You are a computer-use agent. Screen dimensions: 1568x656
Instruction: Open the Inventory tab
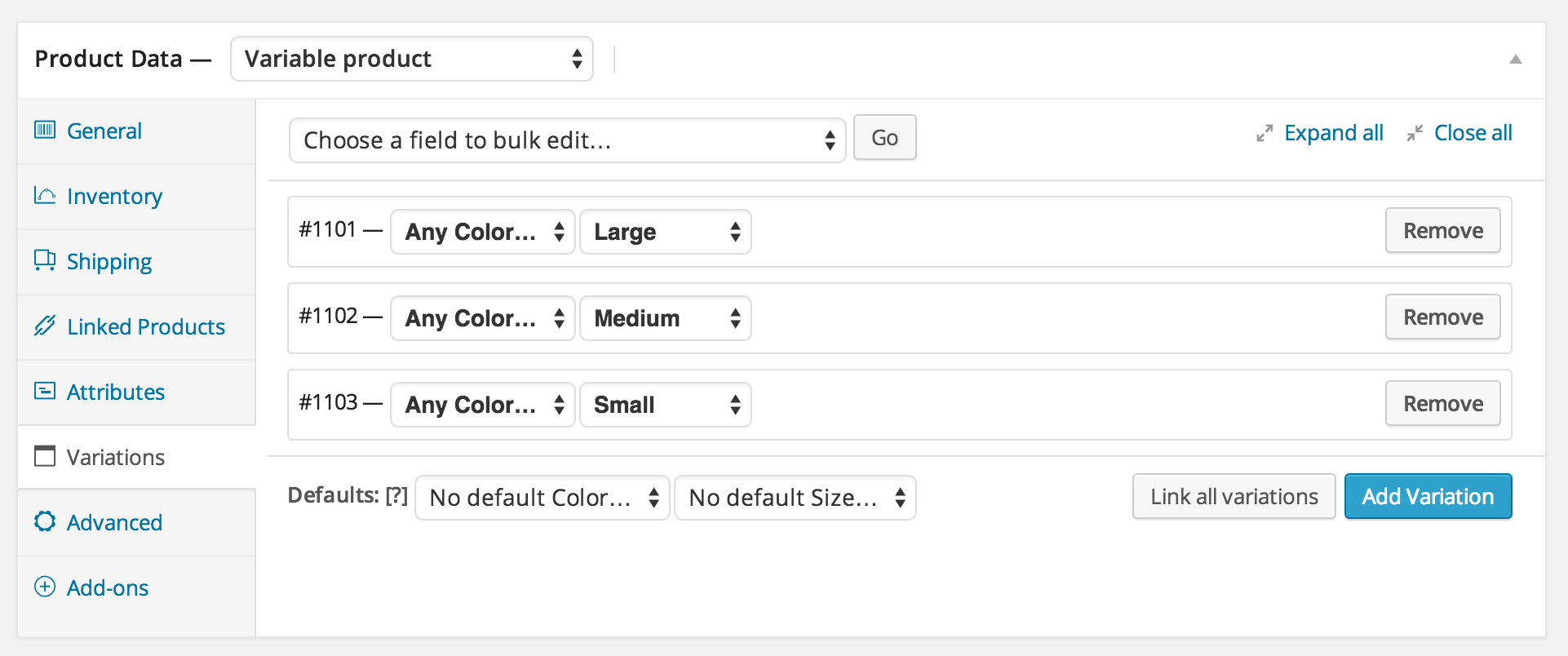[x=114, y=197]
